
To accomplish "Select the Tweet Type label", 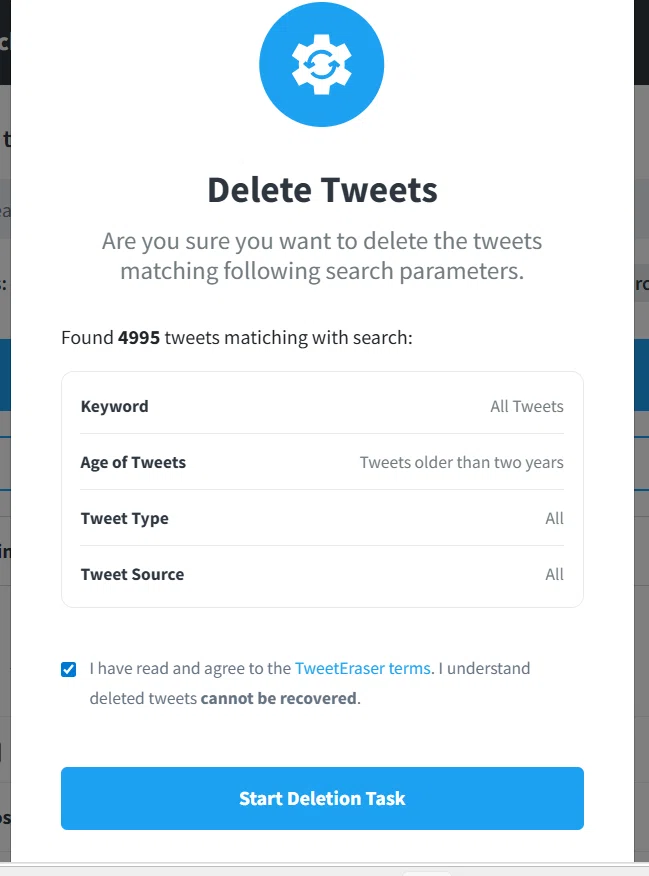I will coord(125,518).
